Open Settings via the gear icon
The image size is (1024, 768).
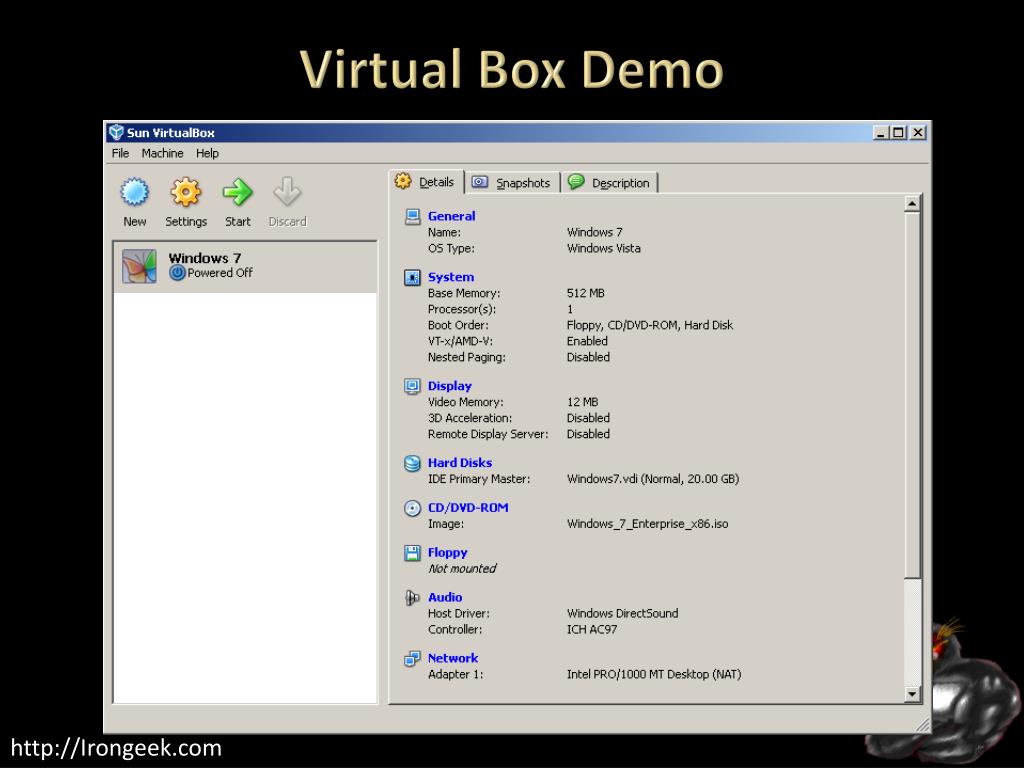pos(185,192)
